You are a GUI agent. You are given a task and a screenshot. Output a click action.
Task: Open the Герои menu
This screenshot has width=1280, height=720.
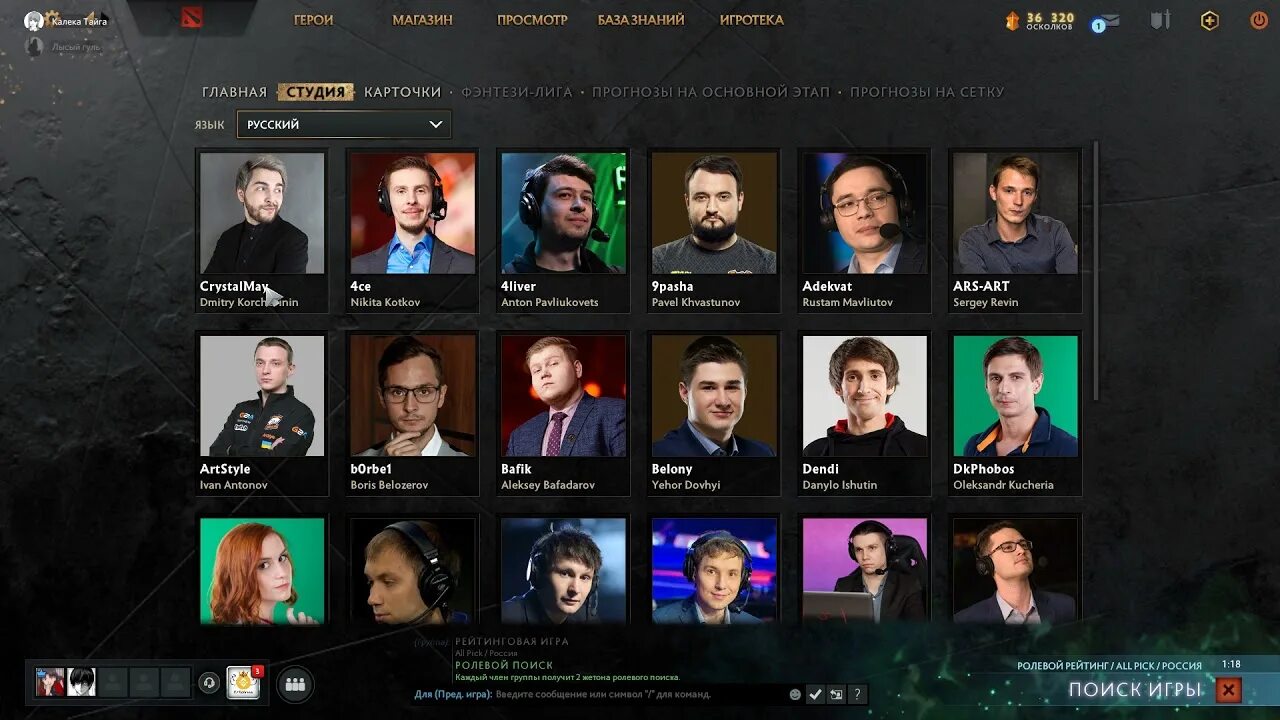click(313, 20)
